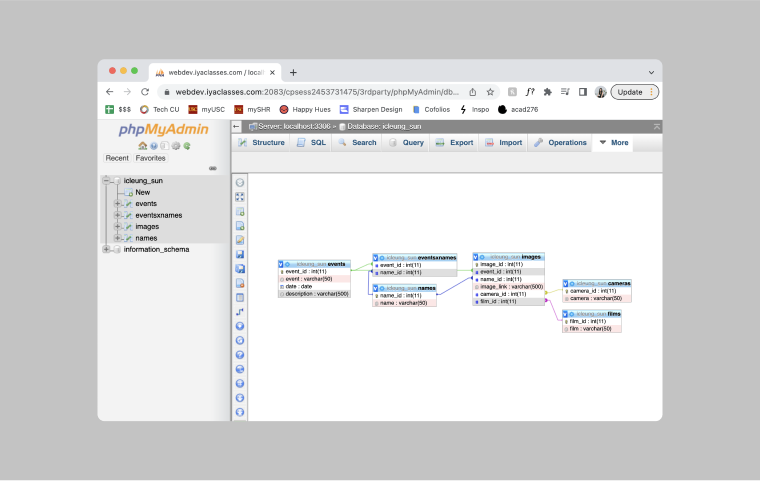Expand the events table tree node

(x=117, y=204)
